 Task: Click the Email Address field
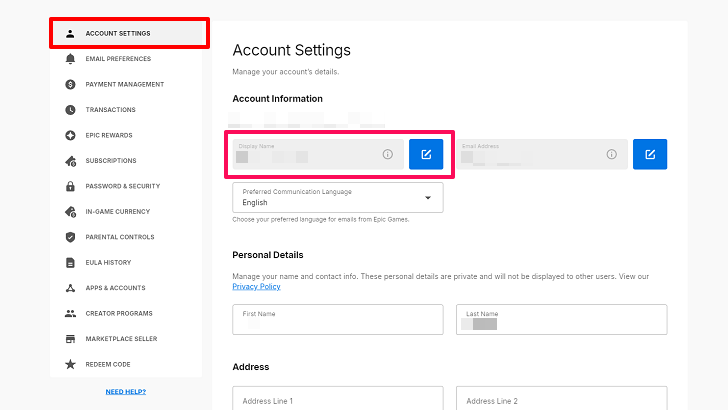[x=542, y=154]
